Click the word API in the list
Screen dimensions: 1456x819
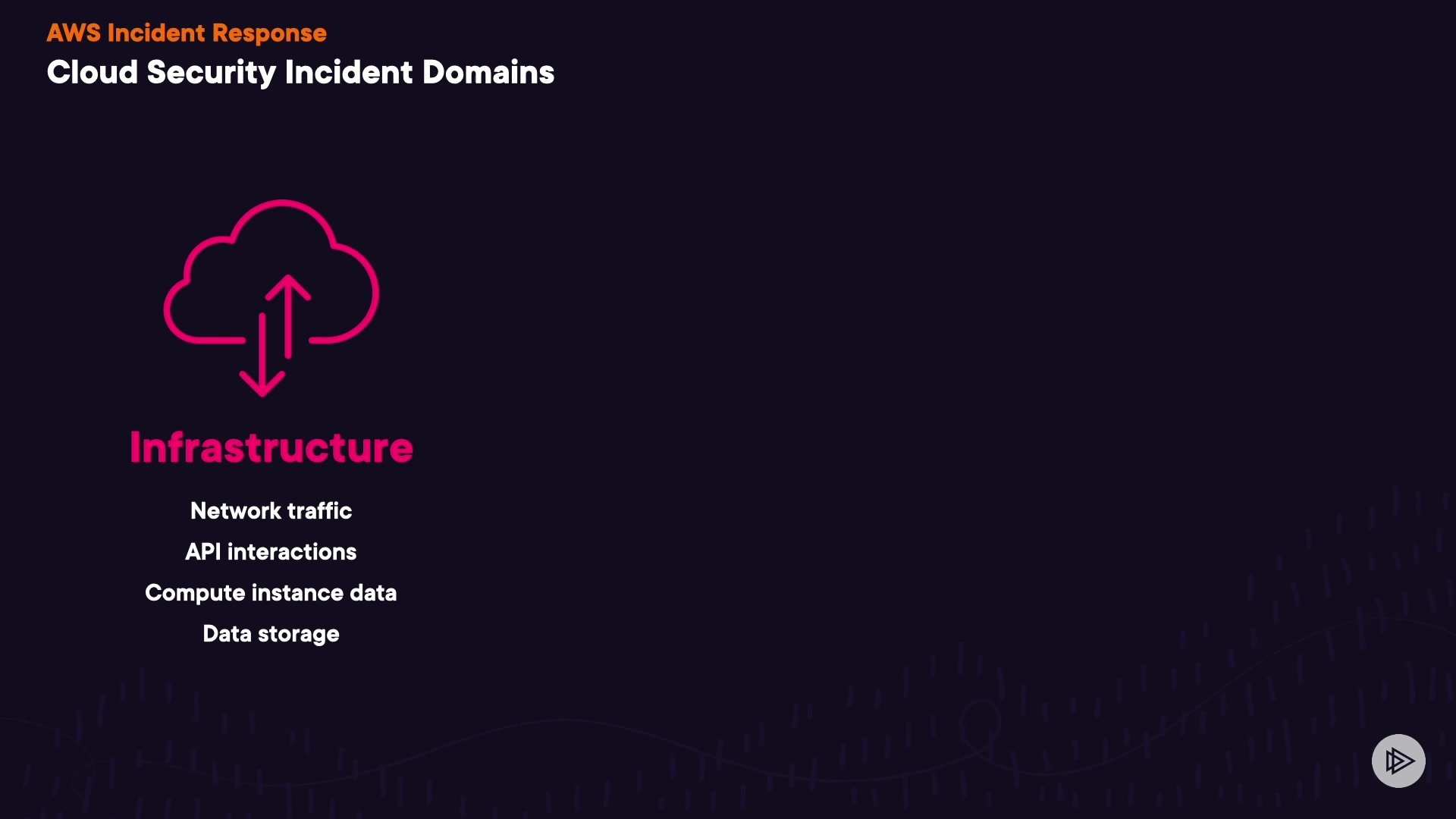(x=203, y=552)
